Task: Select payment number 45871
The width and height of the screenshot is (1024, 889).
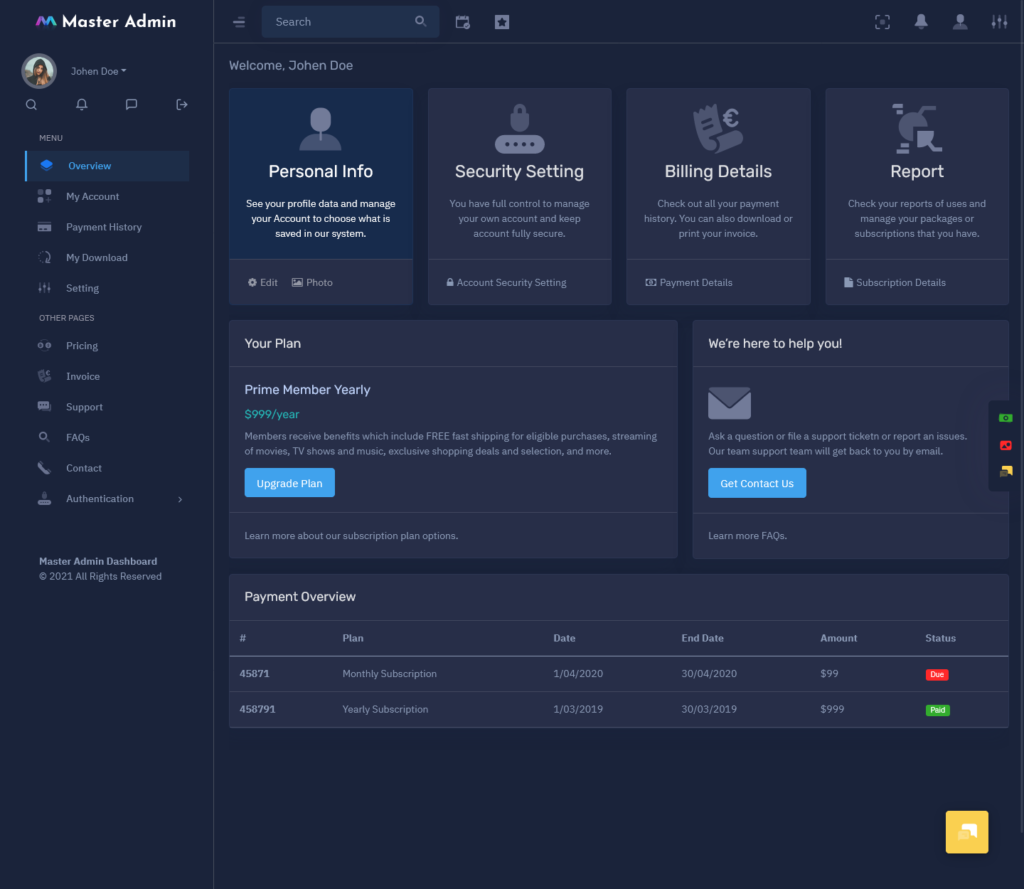Action: [x=254, y=673]
